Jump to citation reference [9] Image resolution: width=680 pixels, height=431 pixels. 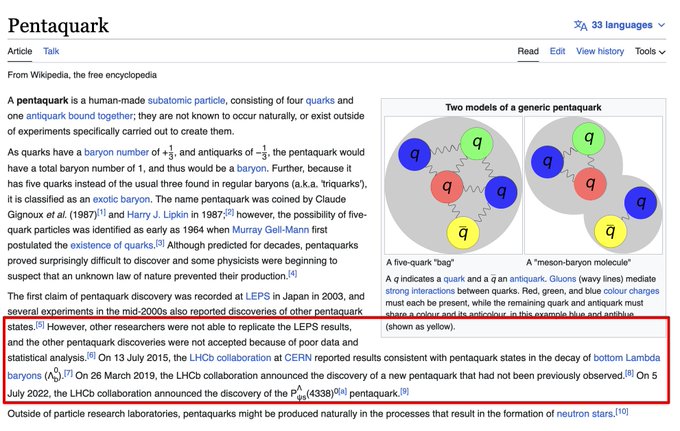point(404,391)
